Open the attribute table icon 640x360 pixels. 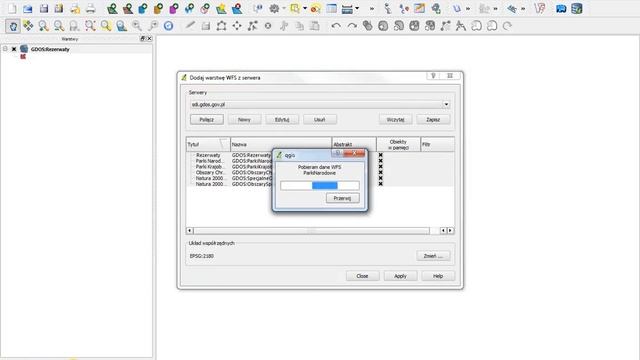[332, 9]
